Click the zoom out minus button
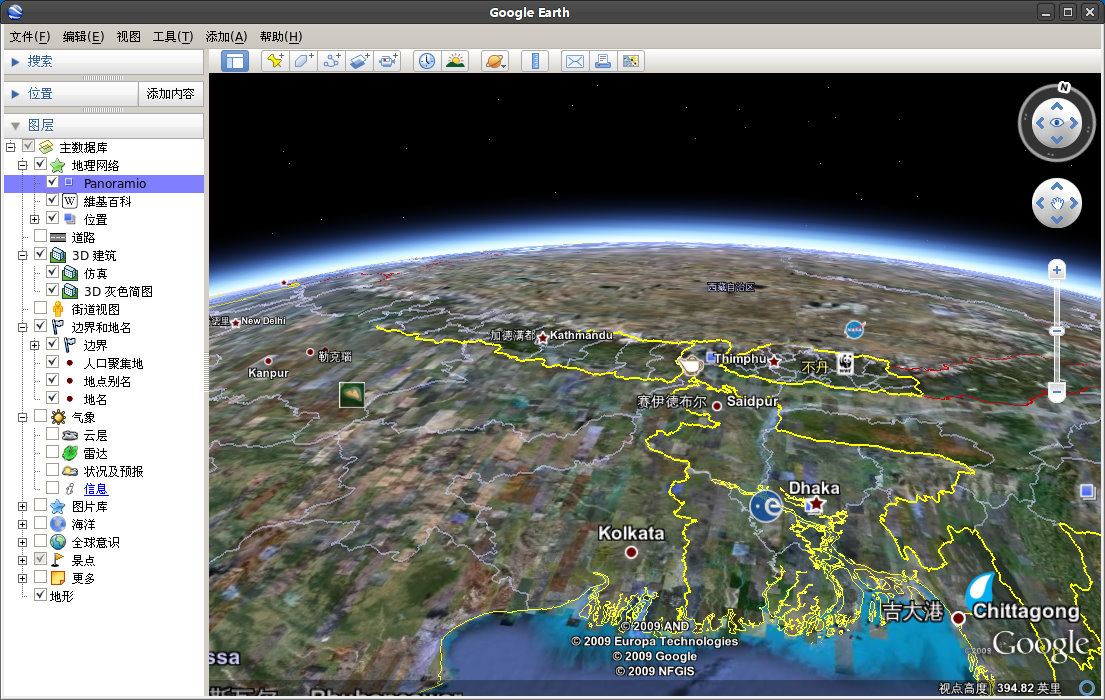The width and height of the screenshot is (1105, 700). point(1056,391)
